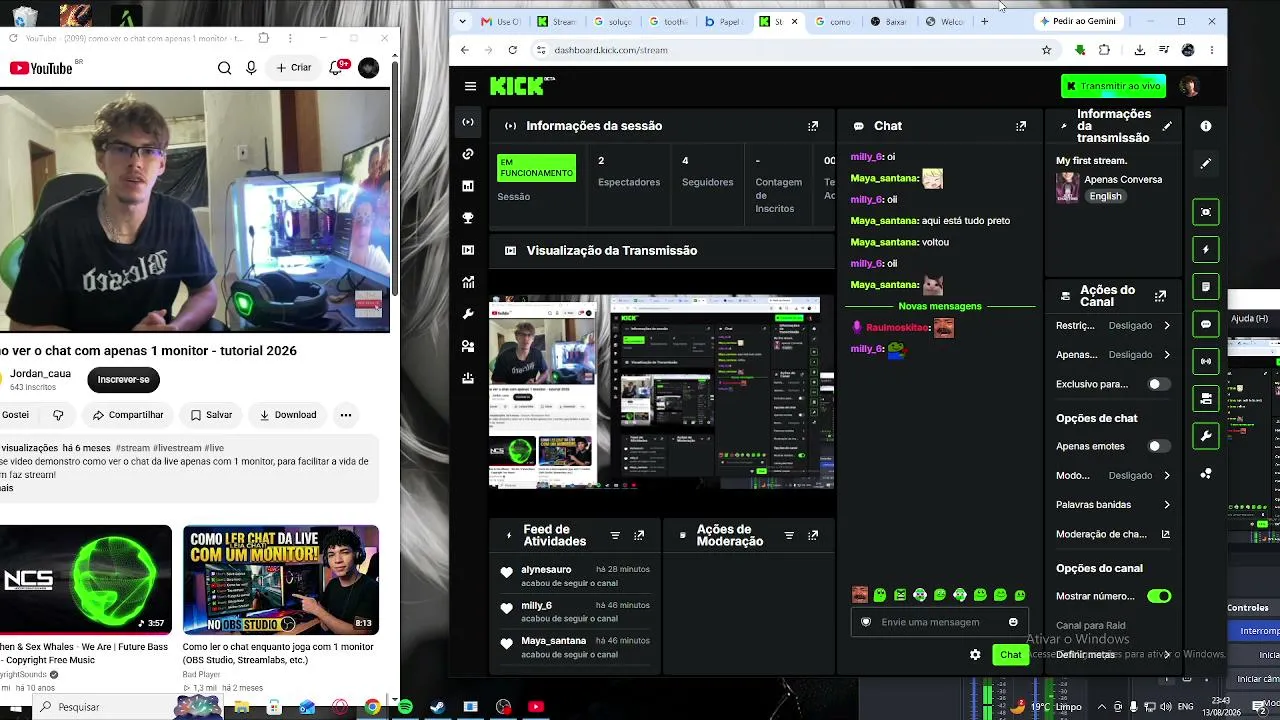Switch to the 'toothi' Google tab

(x=667, y=21)
